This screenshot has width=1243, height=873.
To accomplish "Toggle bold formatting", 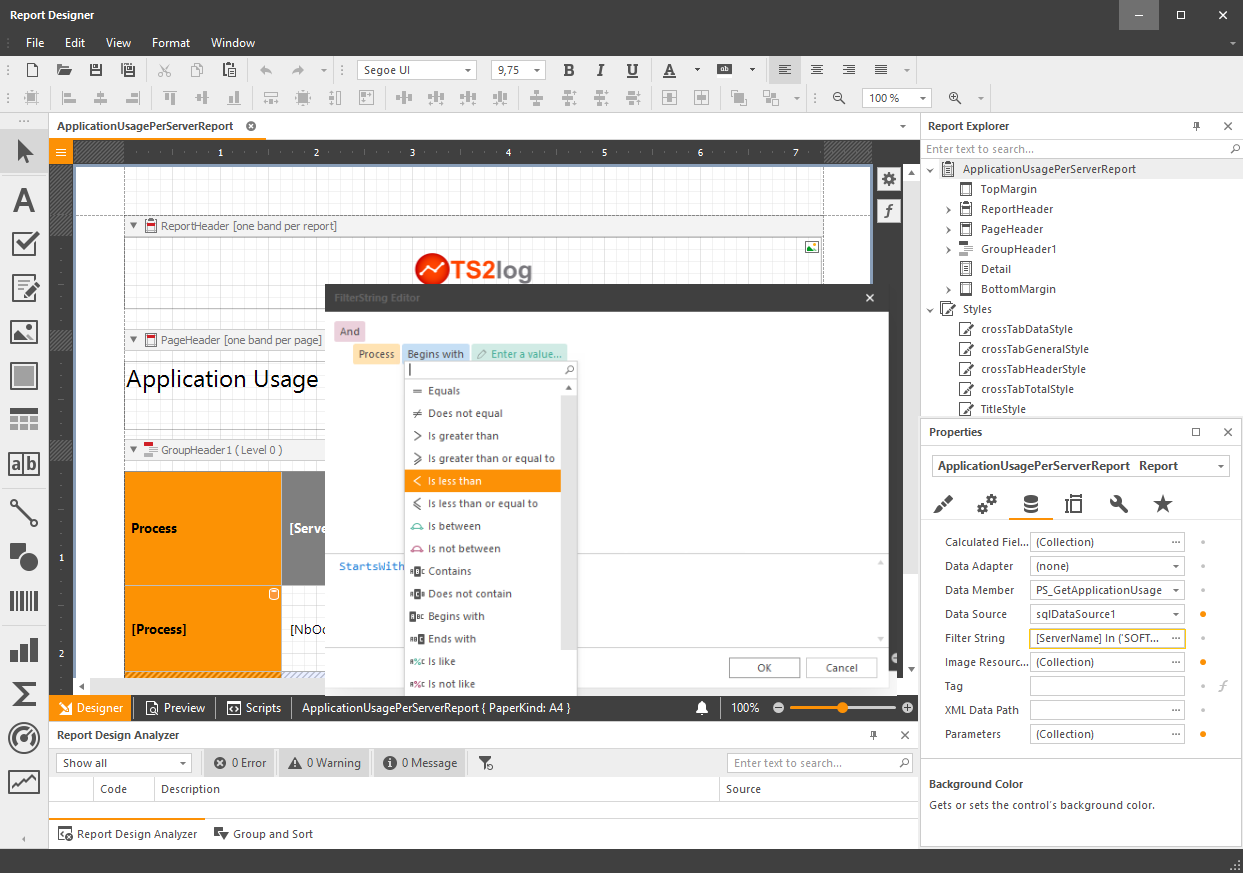I will [569, 70].
